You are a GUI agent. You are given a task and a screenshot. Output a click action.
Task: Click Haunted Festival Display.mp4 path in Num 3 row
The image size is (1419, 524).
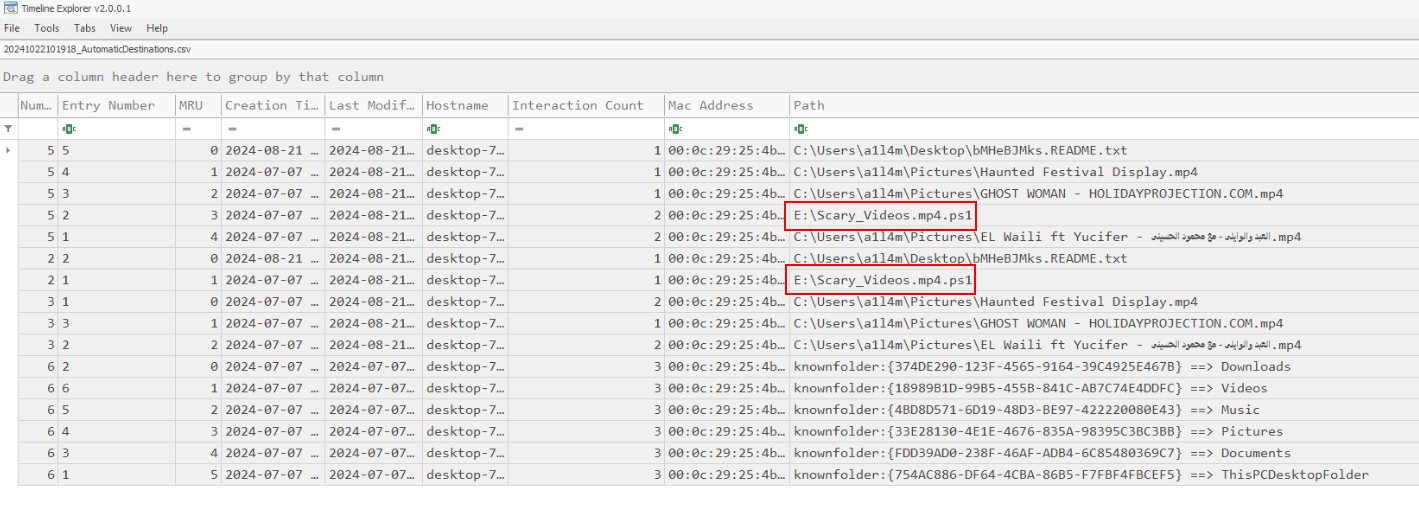pos(995,301)
